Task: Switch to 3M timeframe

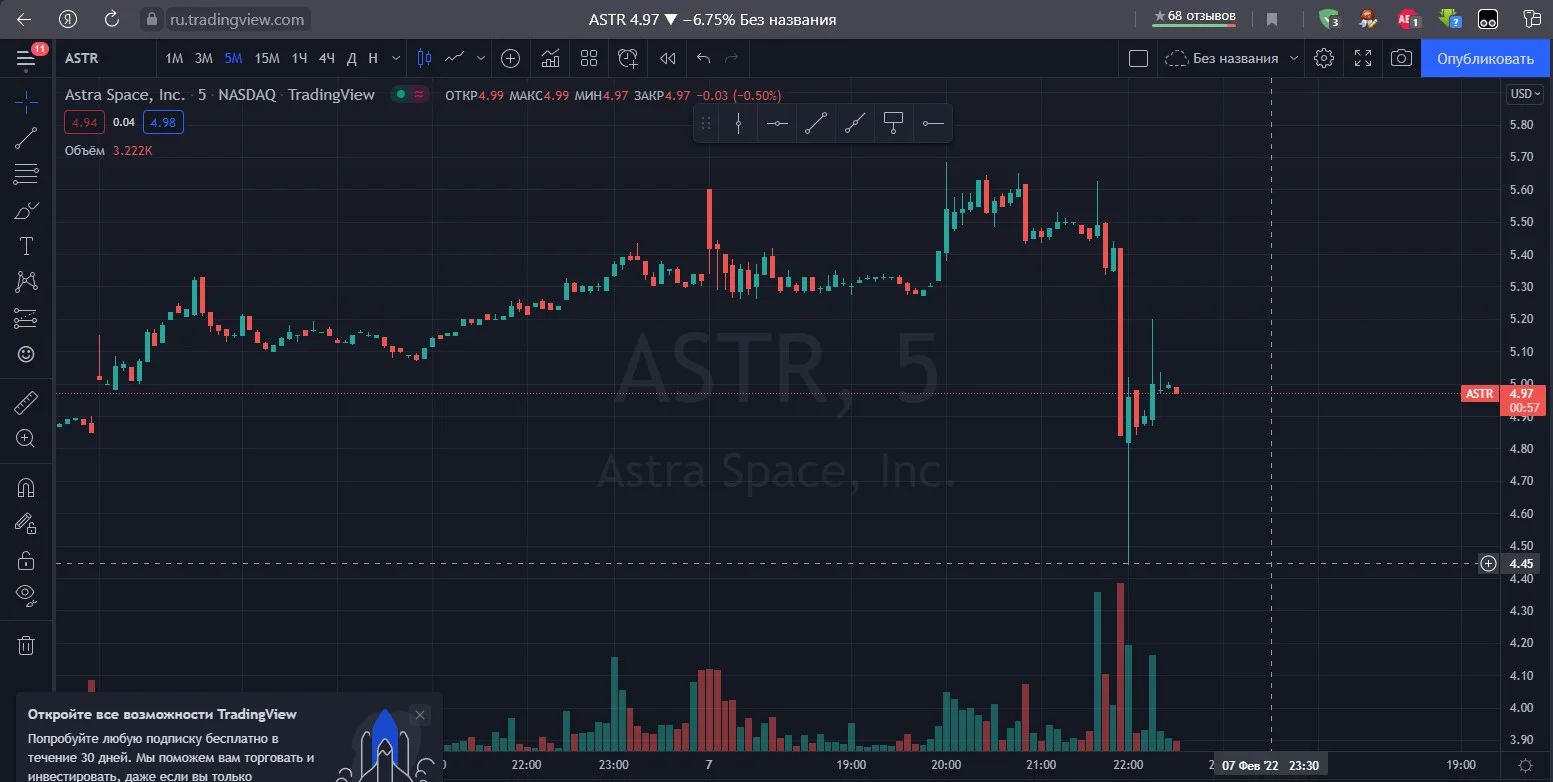Action: click(x=203, y=59)
